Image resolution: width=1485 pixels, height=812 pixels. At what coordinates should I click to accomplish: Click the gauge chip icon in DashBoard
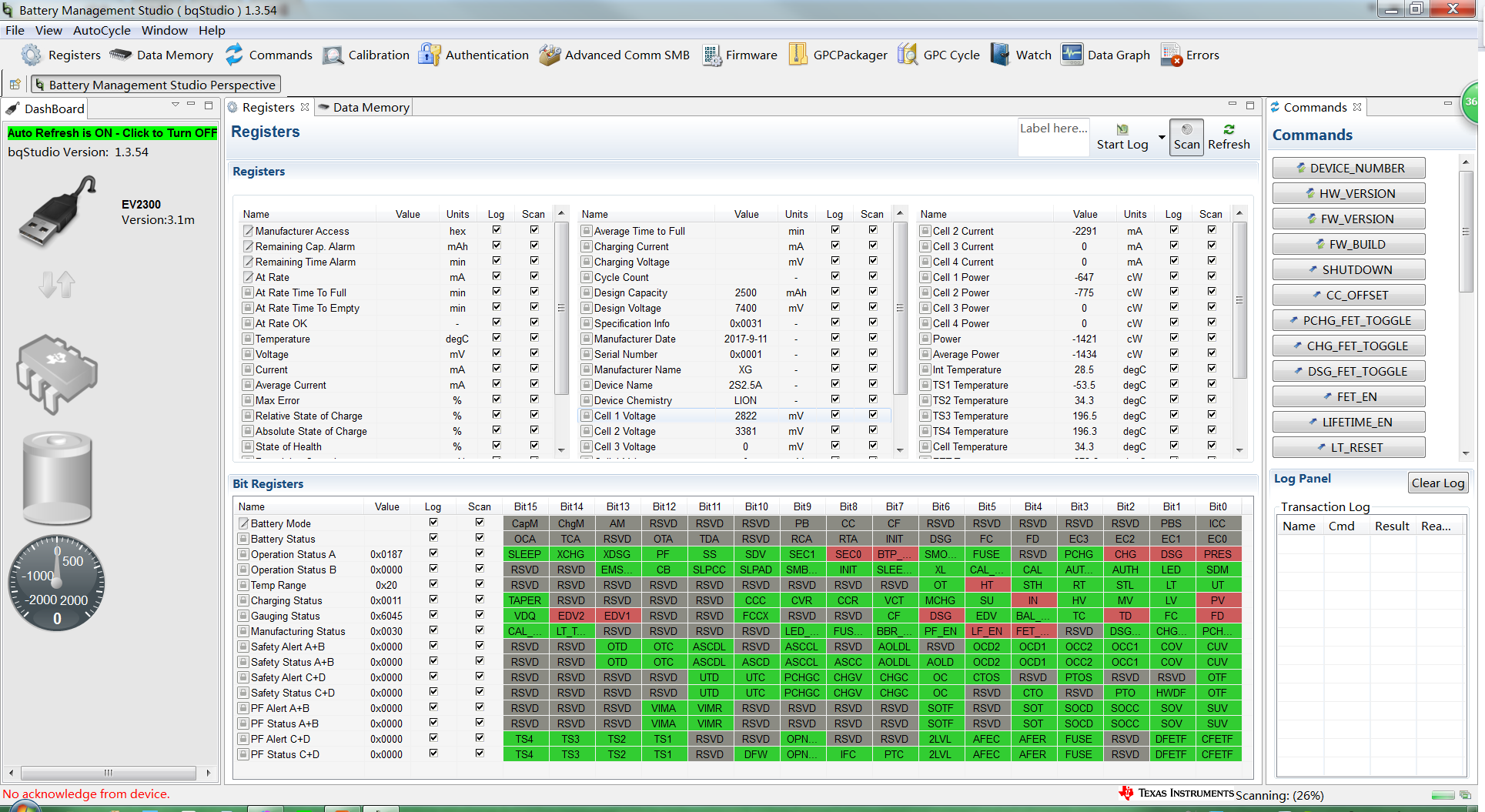click(57, 374)
